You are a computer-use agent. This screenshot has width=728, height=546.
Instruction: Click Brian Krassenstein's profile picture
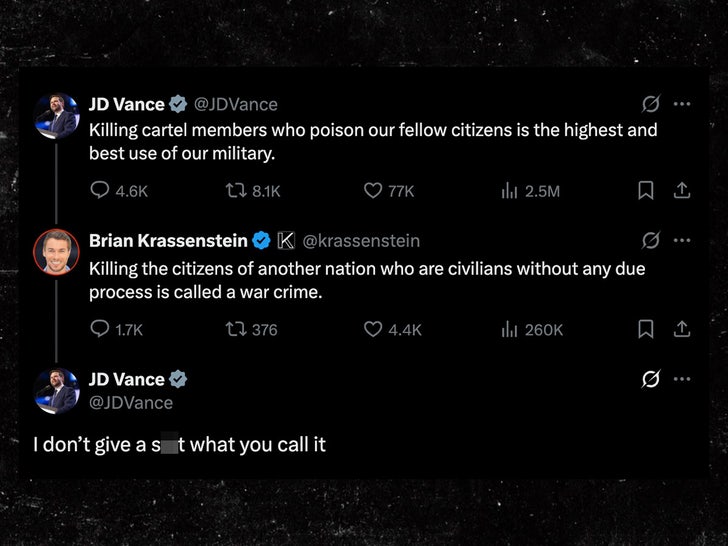coord(56,252)
